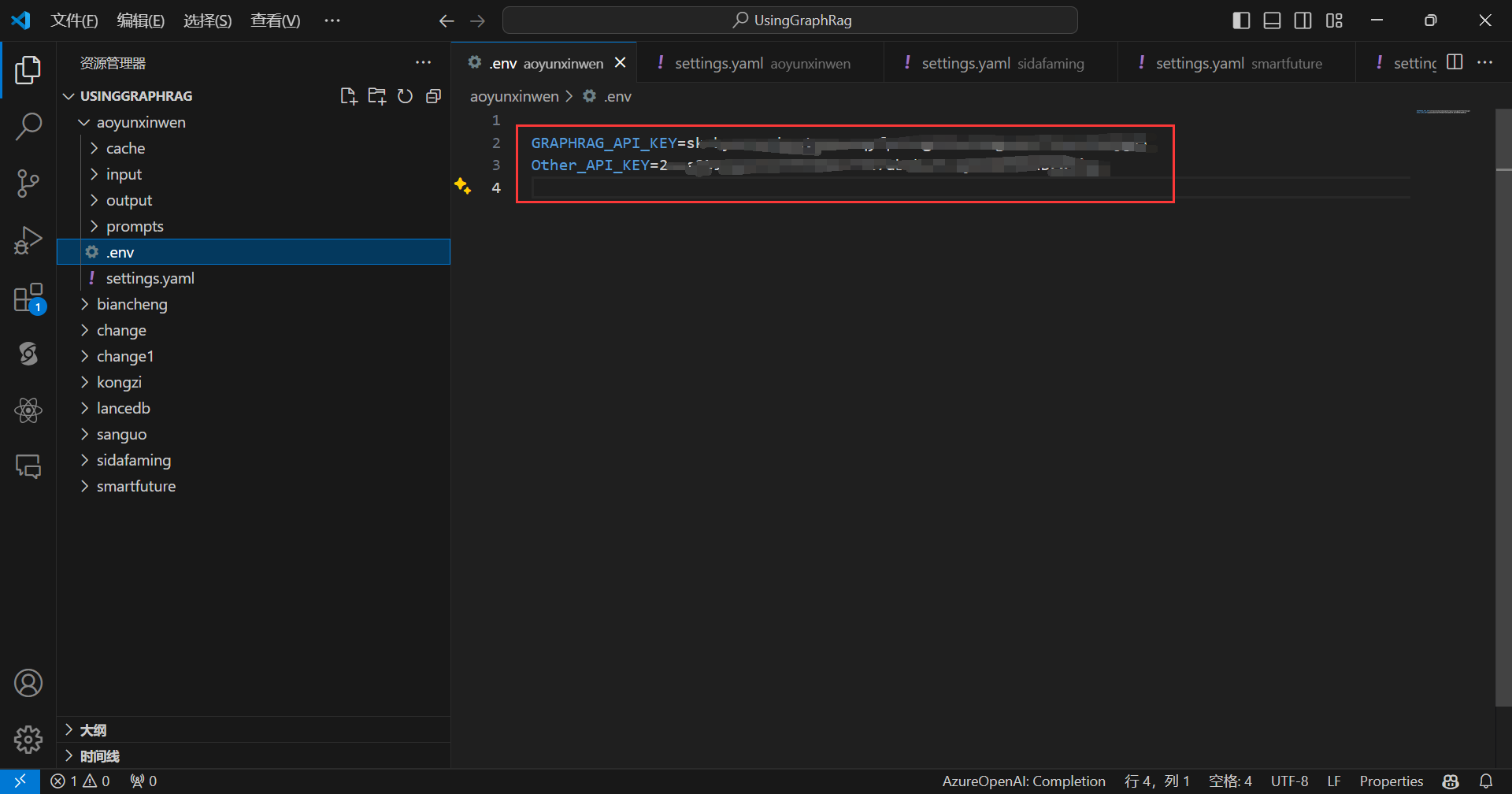Open the 文件(F) menu
Image resolution: width=1512 pixels, height=794 pixels.
(x=74, y=20)
